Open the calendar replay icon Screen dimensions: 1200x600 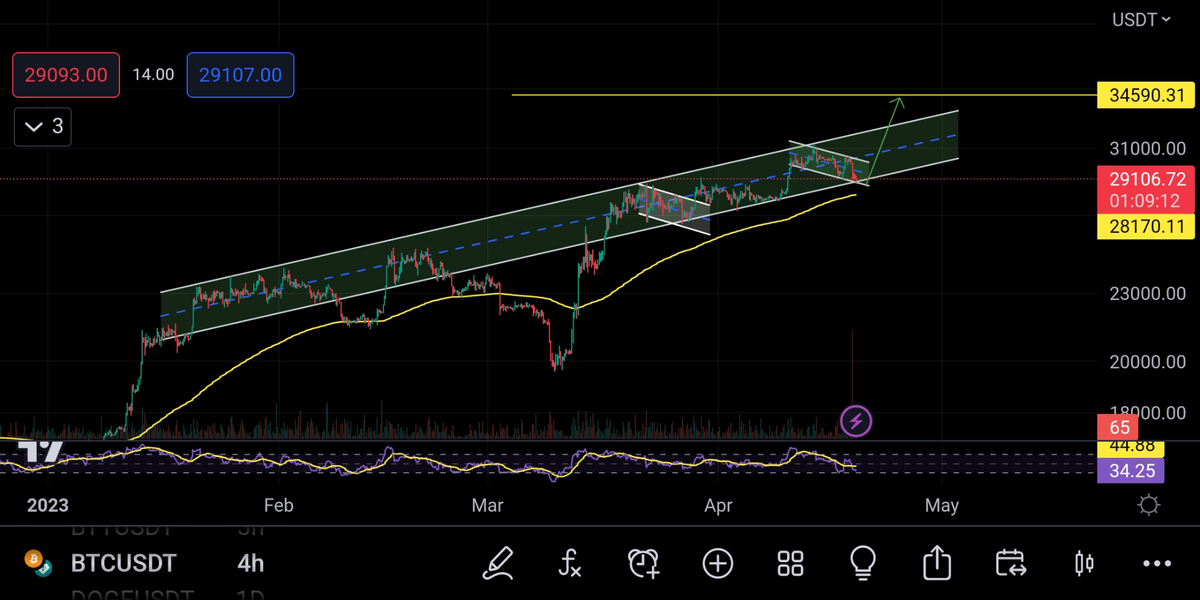pyautogui.click(x=1010, y=563)
